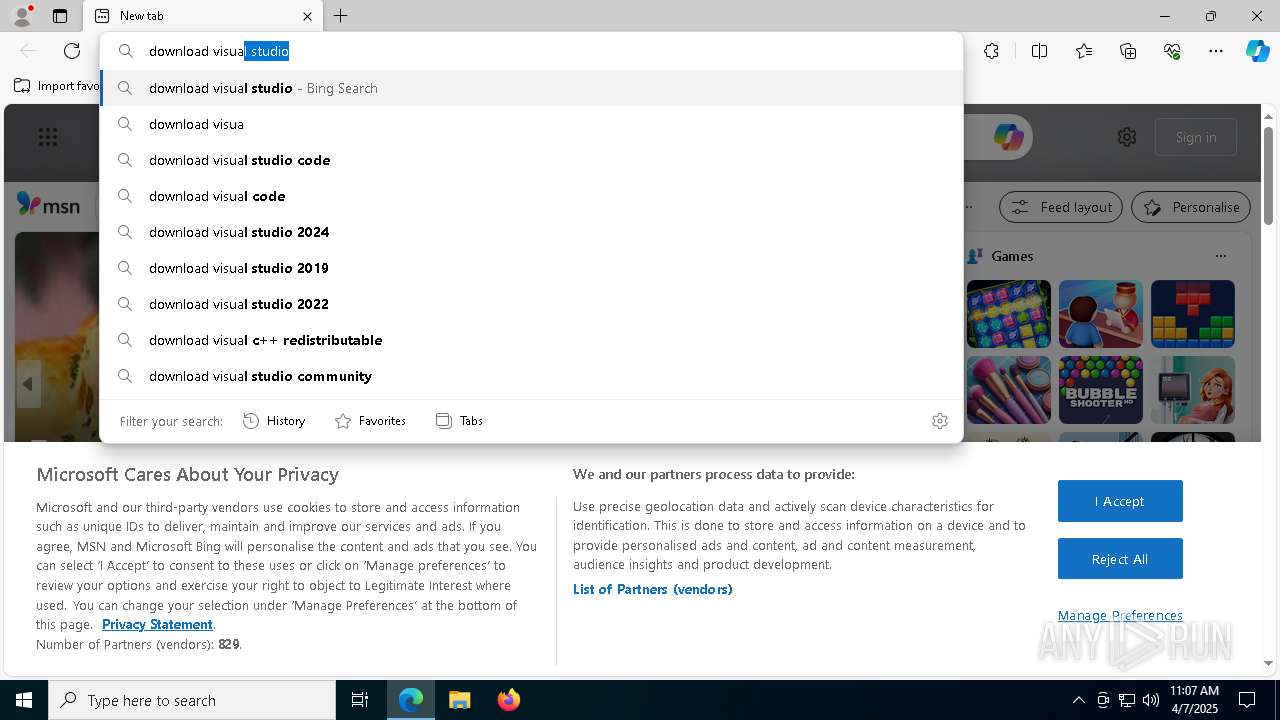
Task: Open a new tab with plus button
Action: pyautogui.click(x=341, y=16)
